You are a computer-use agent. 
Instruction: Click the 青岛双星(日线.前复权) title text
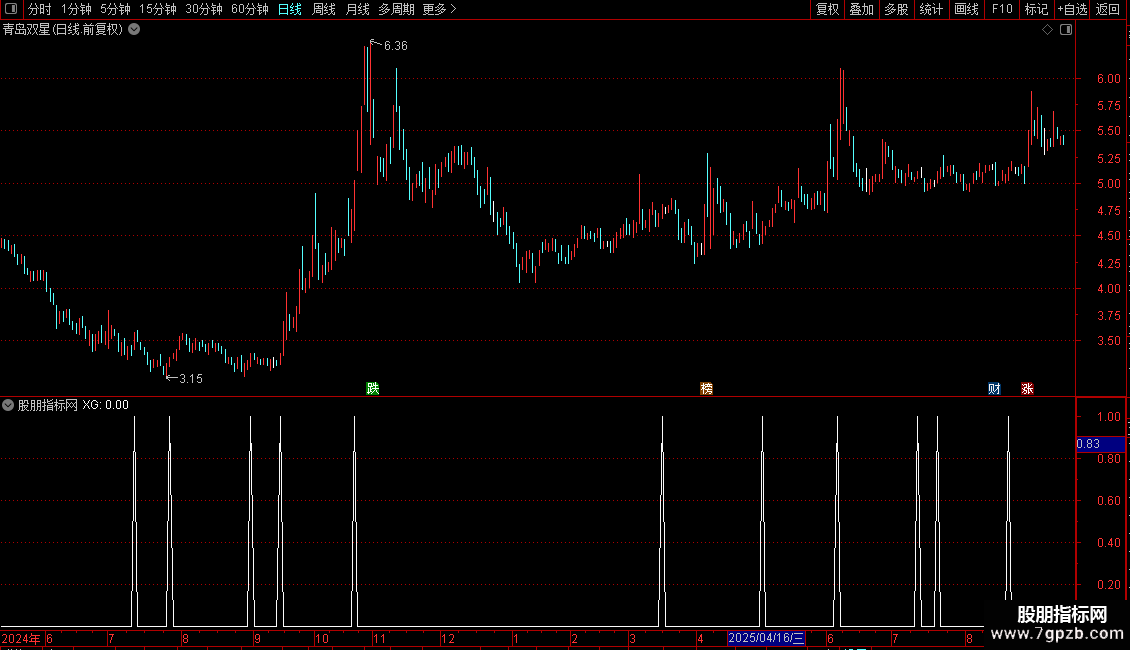click(x=63, y=30)
